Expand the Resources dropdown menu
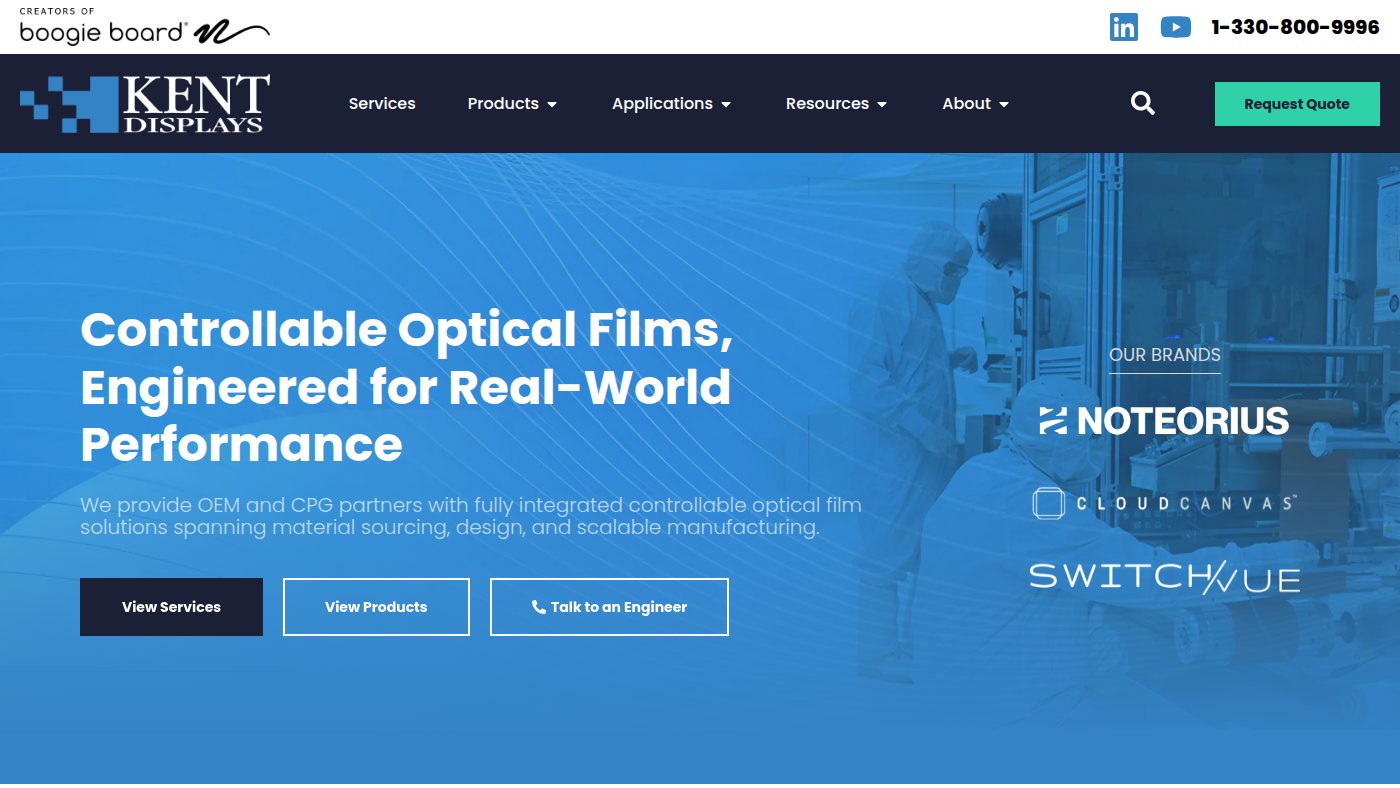The height and width of the screenshot is (788, 1400). tap(836, 103)
